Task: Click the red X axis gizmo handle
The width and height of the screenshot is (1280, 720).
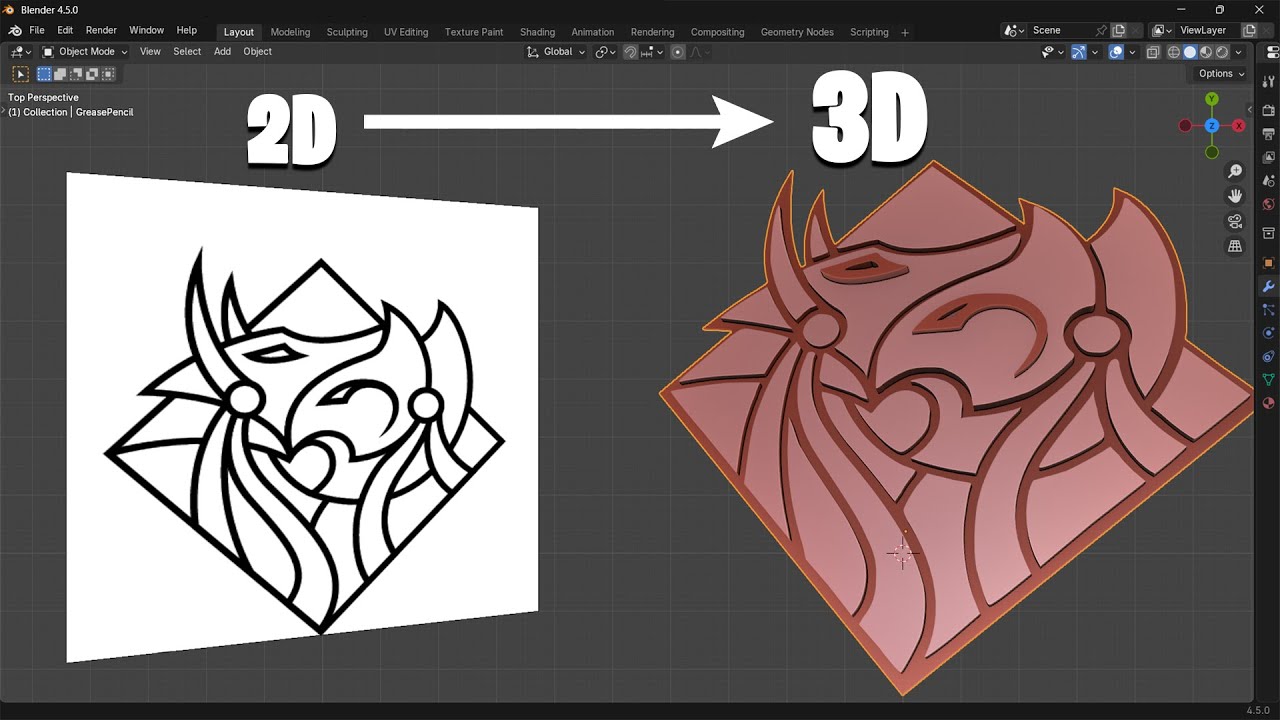Action: coord(1239,125)
